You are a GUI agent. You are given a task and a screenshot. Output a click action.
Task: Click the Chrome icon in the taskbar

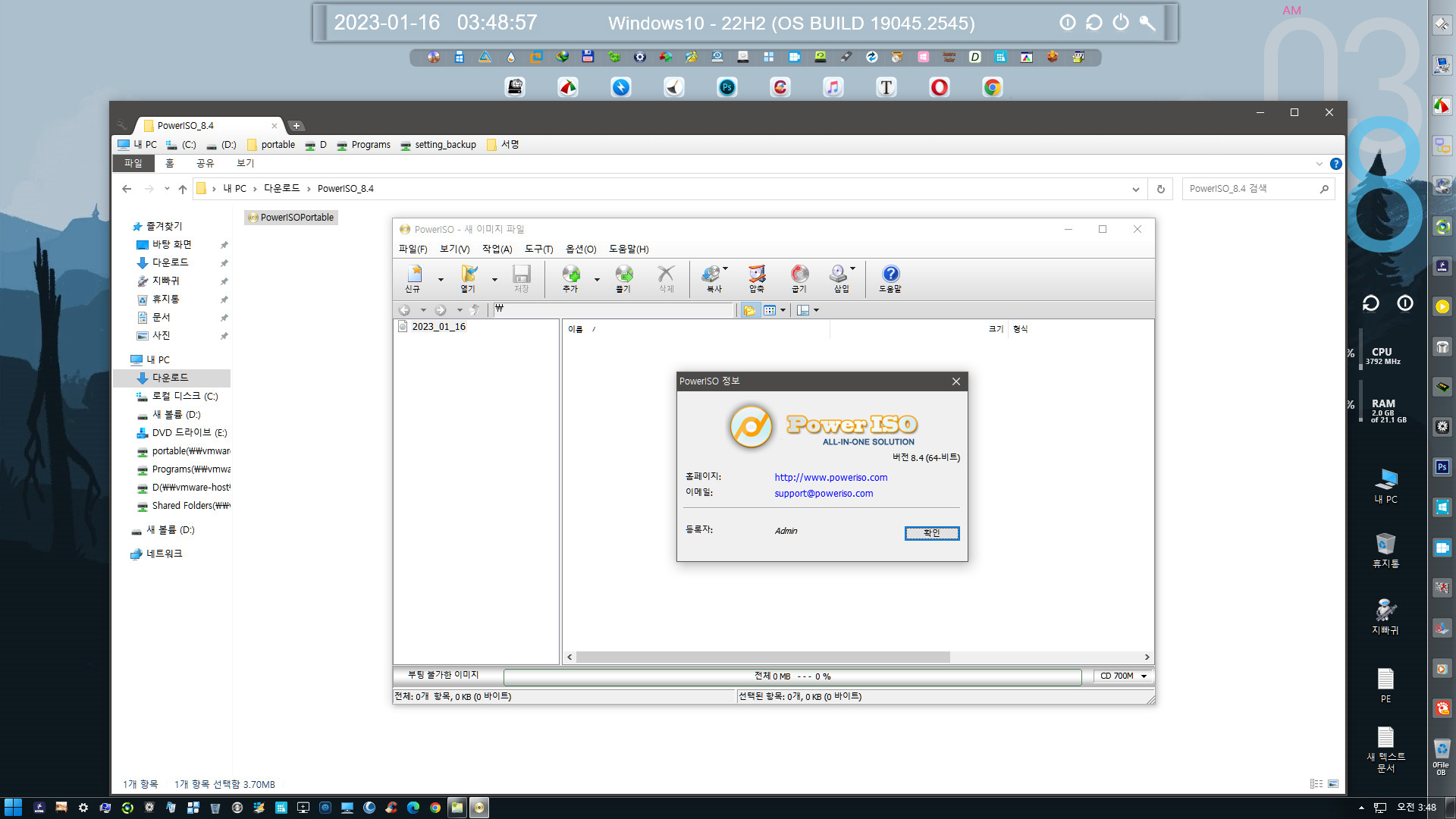click(x=435, y=808)
